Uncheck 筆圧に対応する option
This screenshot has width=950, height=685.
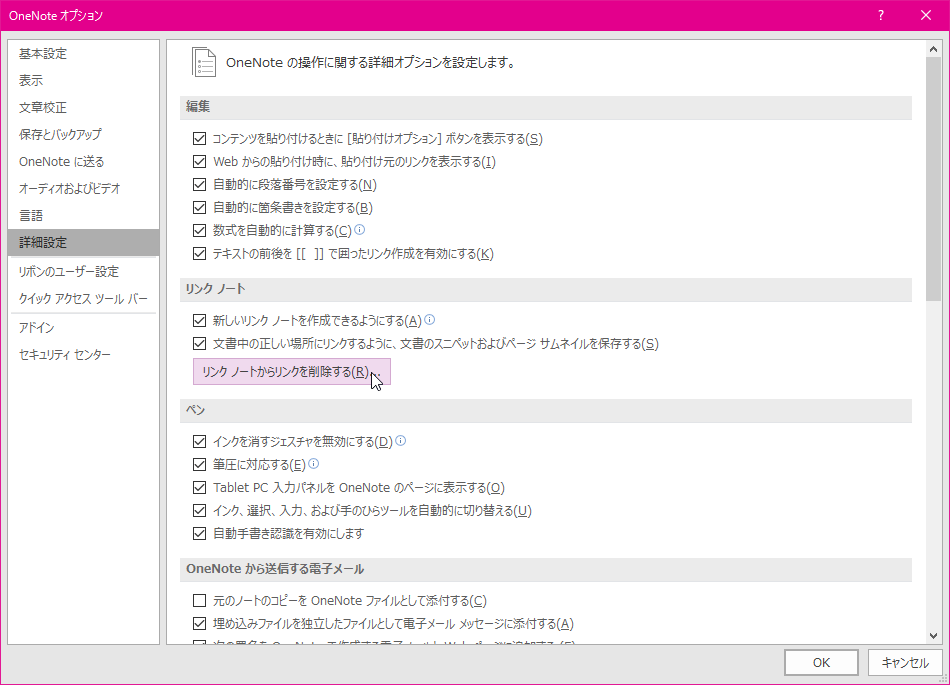tap(199, 465)
